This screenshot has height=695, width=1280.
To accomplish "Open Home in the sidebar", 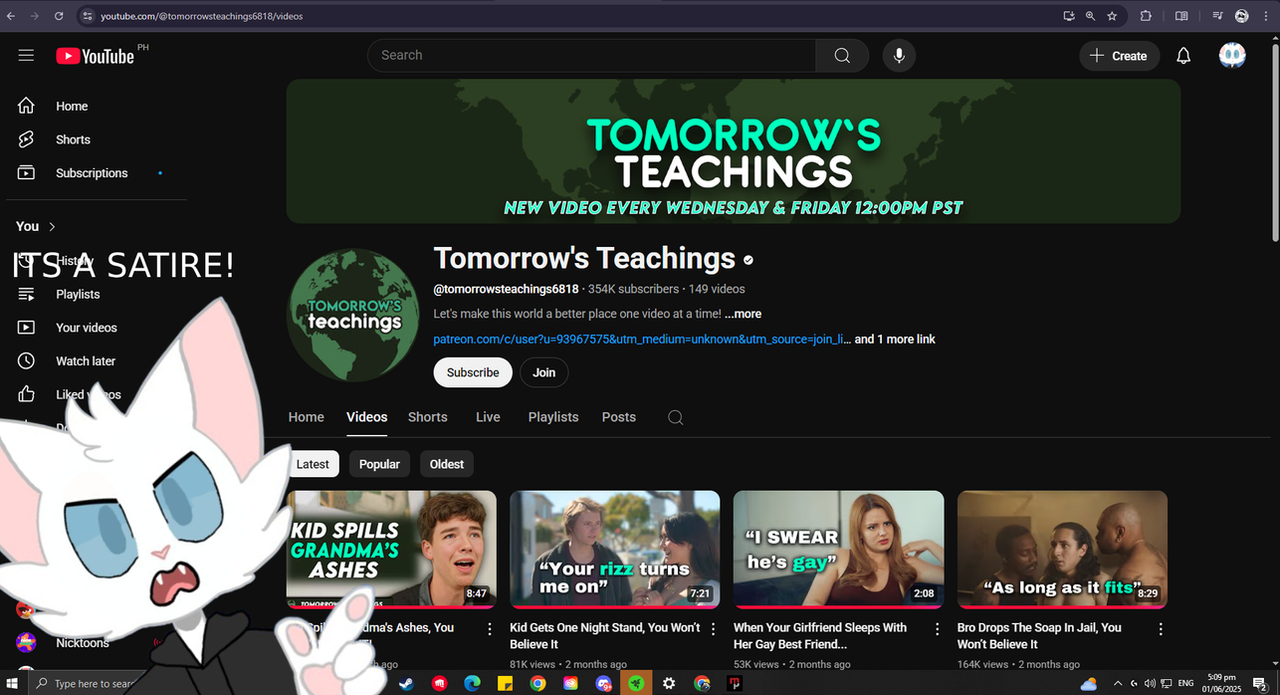I will click(71, 106).
